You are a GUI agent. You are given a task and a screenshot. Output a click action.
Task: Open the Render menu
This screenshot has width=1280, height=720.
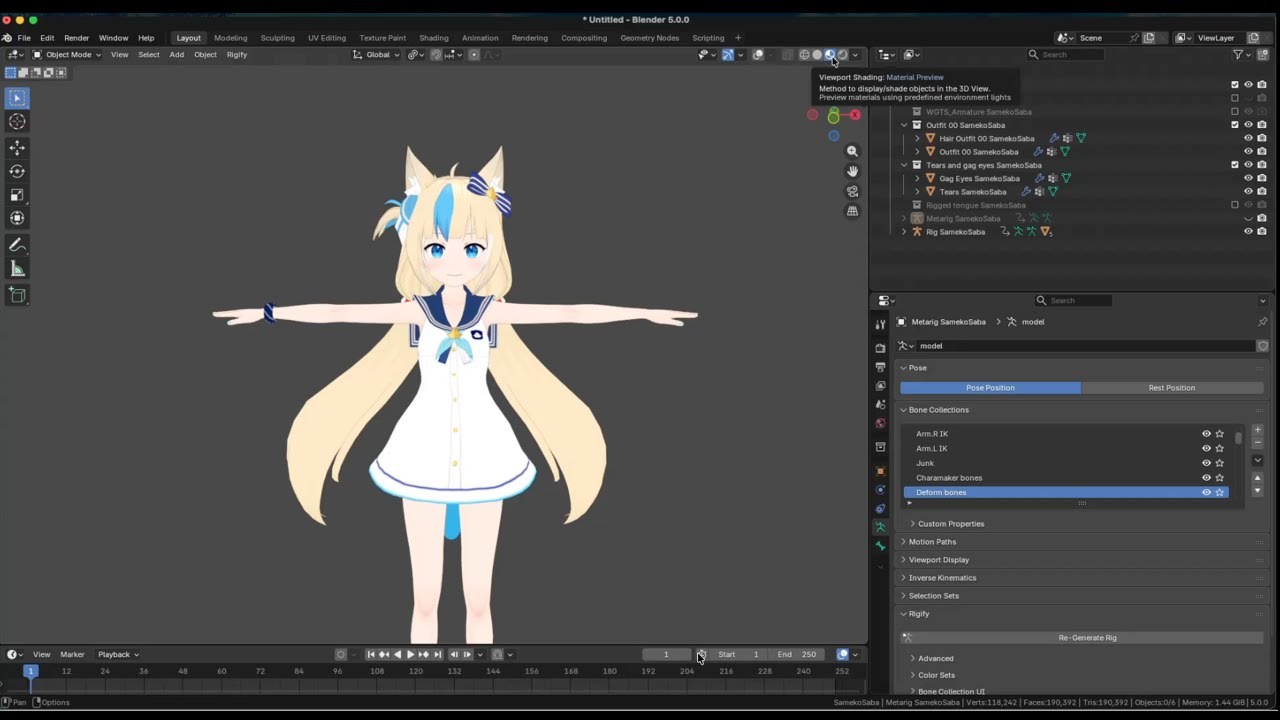(77, 38)
